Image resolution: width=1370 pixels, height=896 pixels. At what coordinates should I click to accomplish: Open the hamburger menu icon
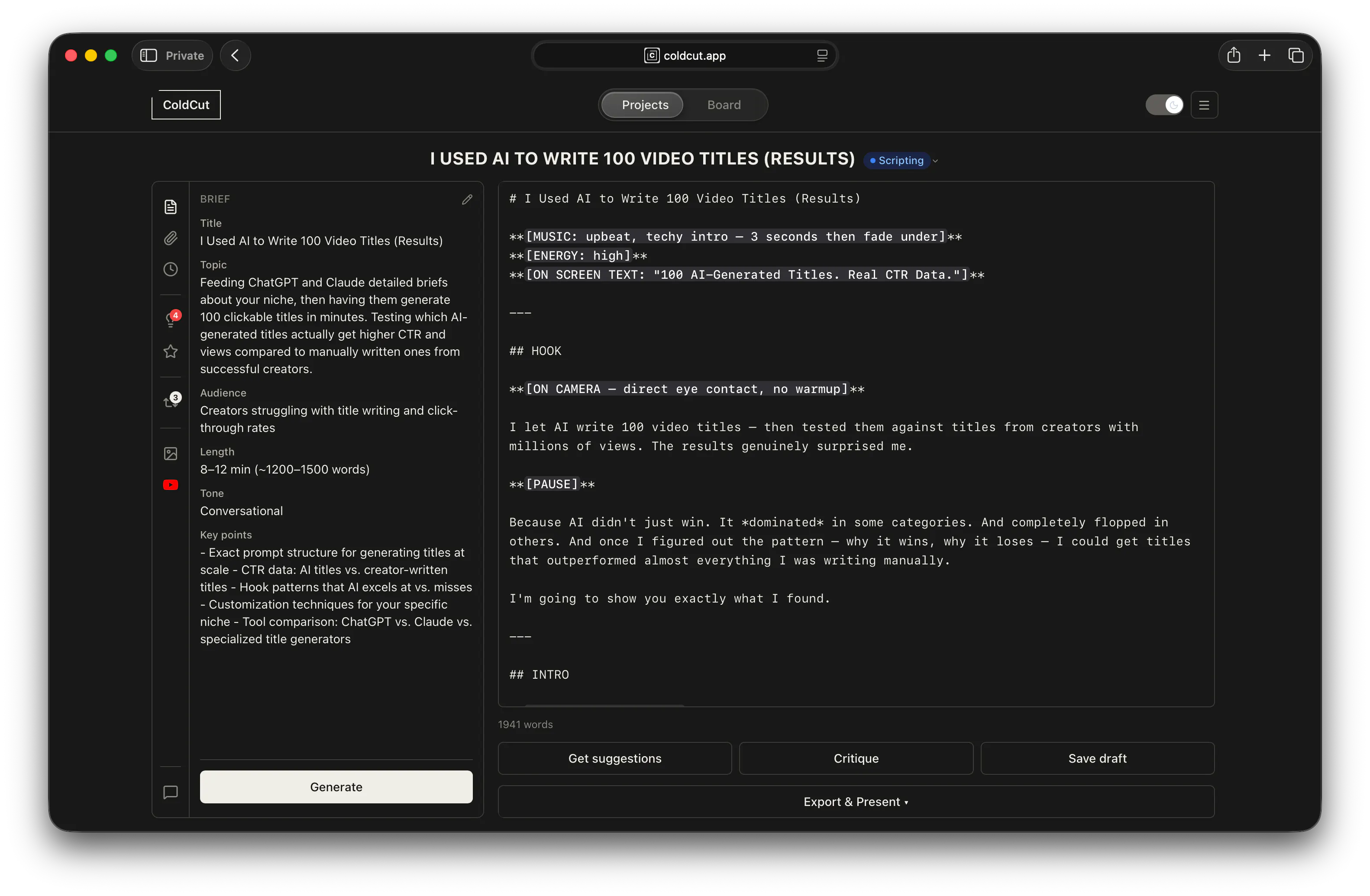click(1204, 105)
